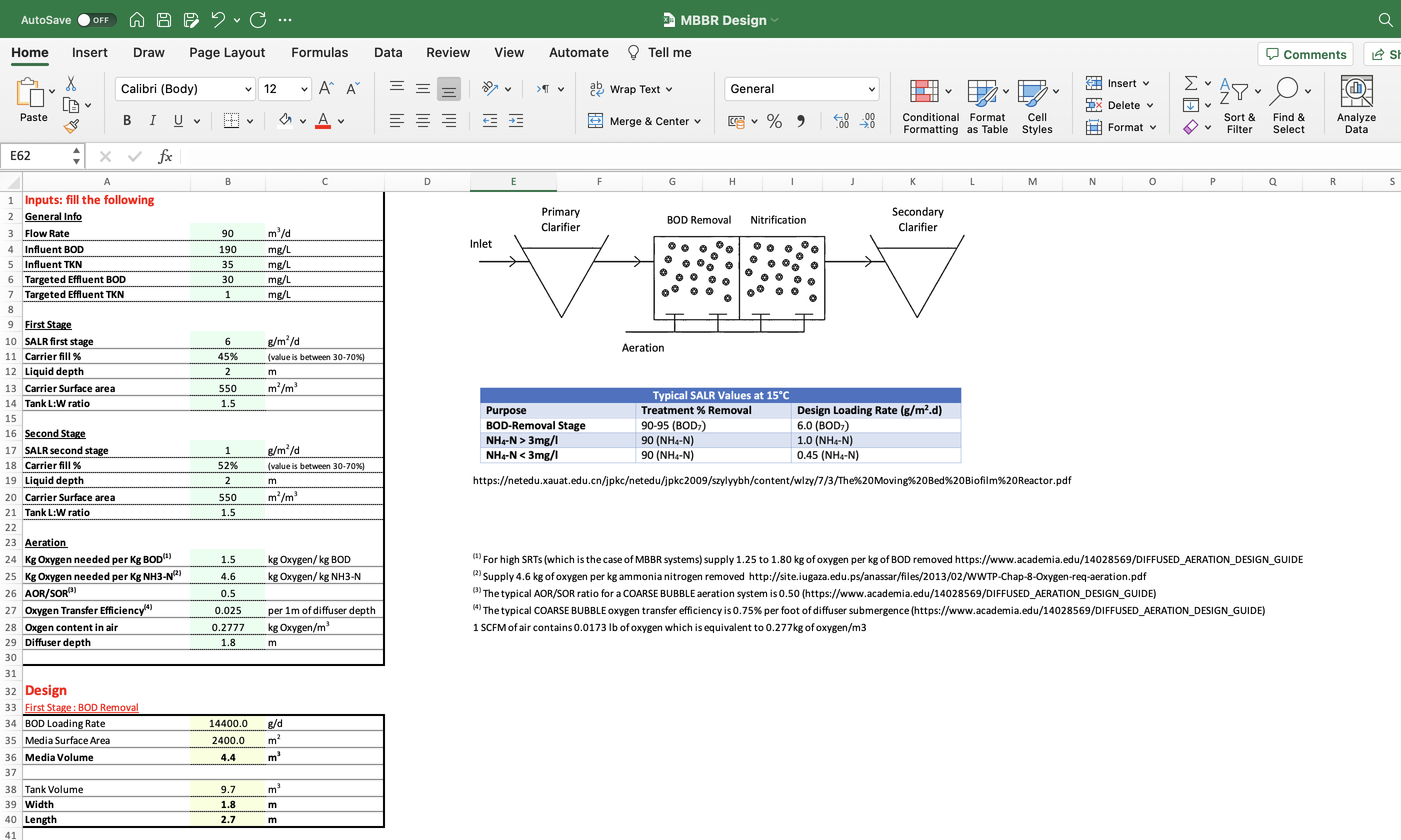The image size is (1401, 840).
Task: Align text right
Action: (x=449, y=120)
